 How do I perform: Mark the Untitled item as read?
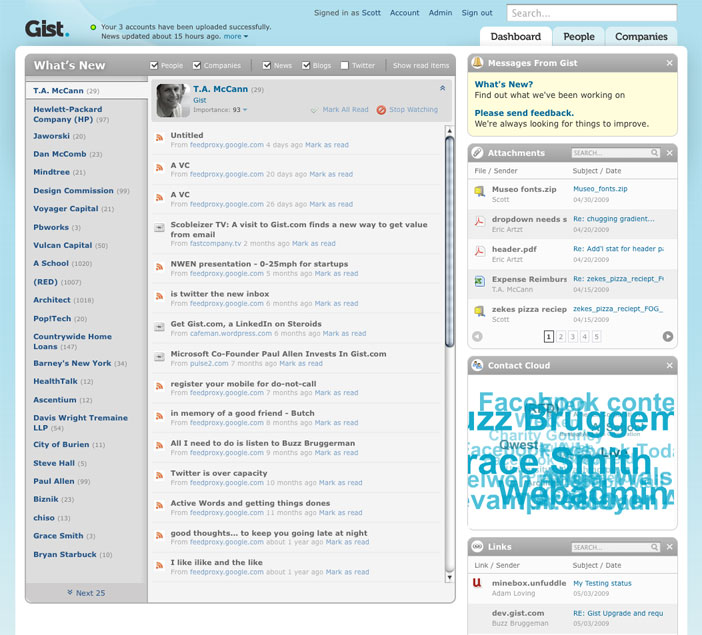(326, 145)
